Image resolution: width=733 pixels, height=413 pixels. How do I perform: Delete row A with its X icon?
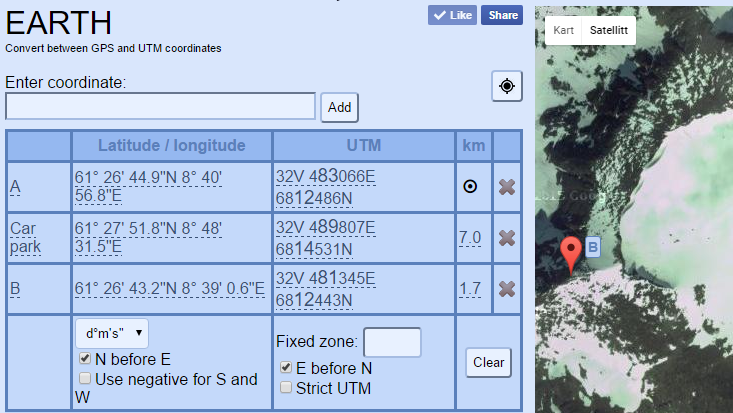pyautogui.click(x=507, y=187)
